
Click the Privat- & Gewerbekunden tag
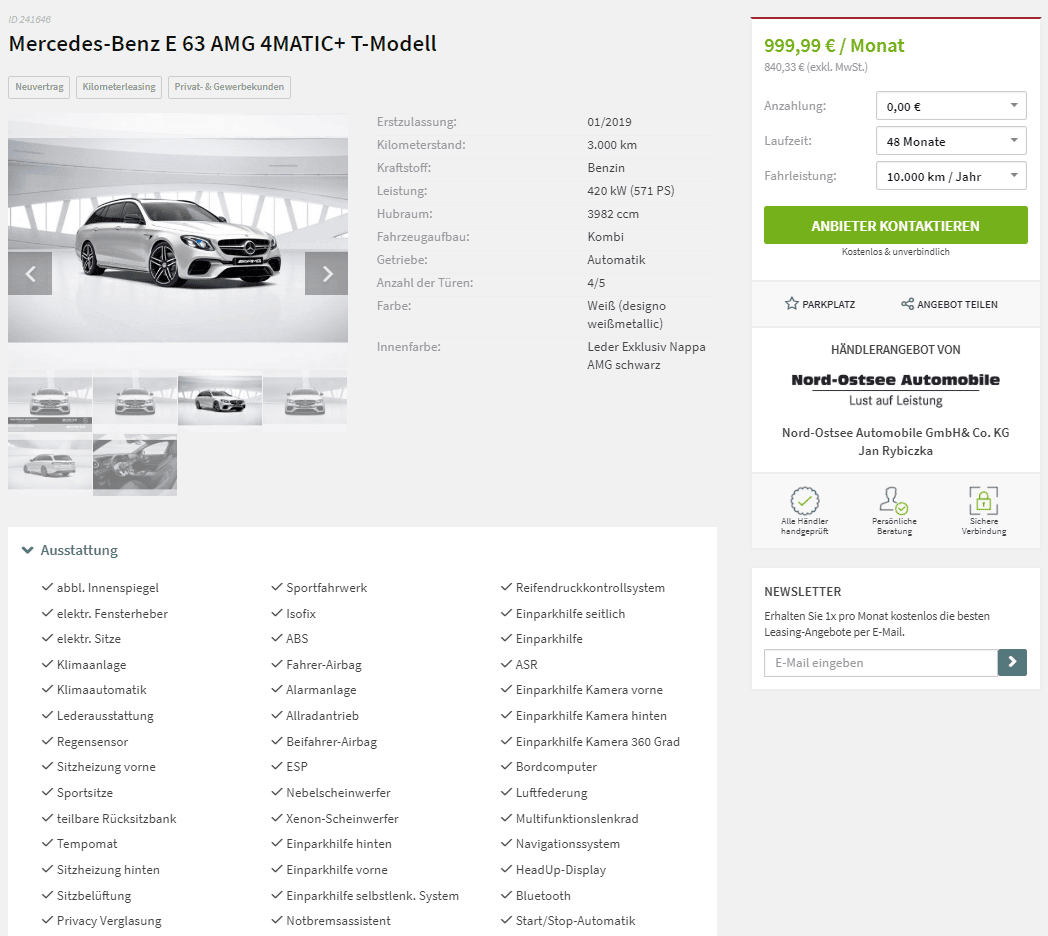point(229,87)
